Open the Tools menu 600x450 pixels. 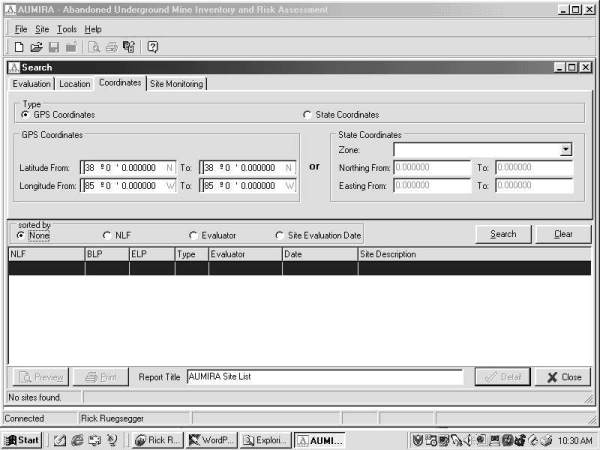[x=66, y=29]
